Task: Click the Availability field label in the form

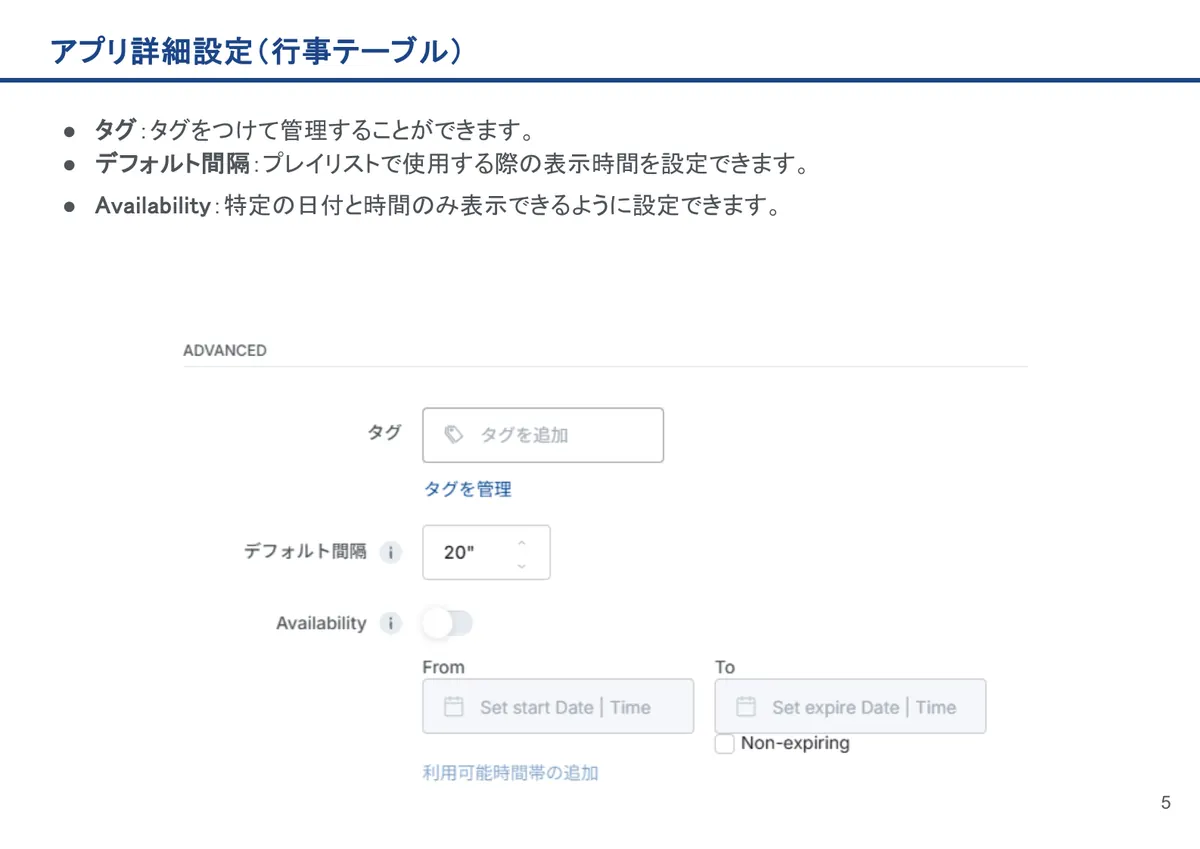Action: coord(321,623)
